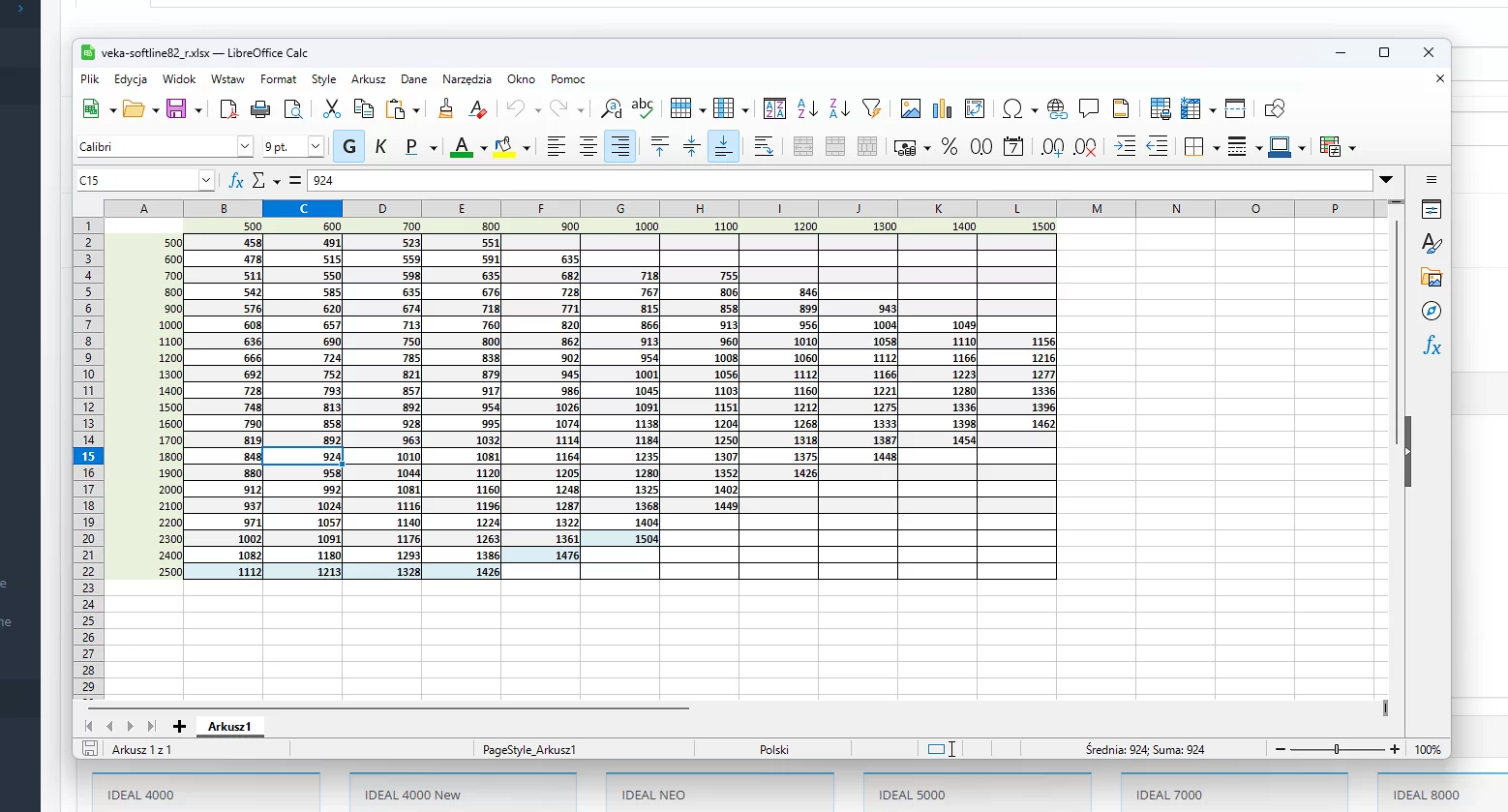This screenshot has height=812, width=1508.
Task: Expand the formula bar arrow
Action: tap(1386, 180)
